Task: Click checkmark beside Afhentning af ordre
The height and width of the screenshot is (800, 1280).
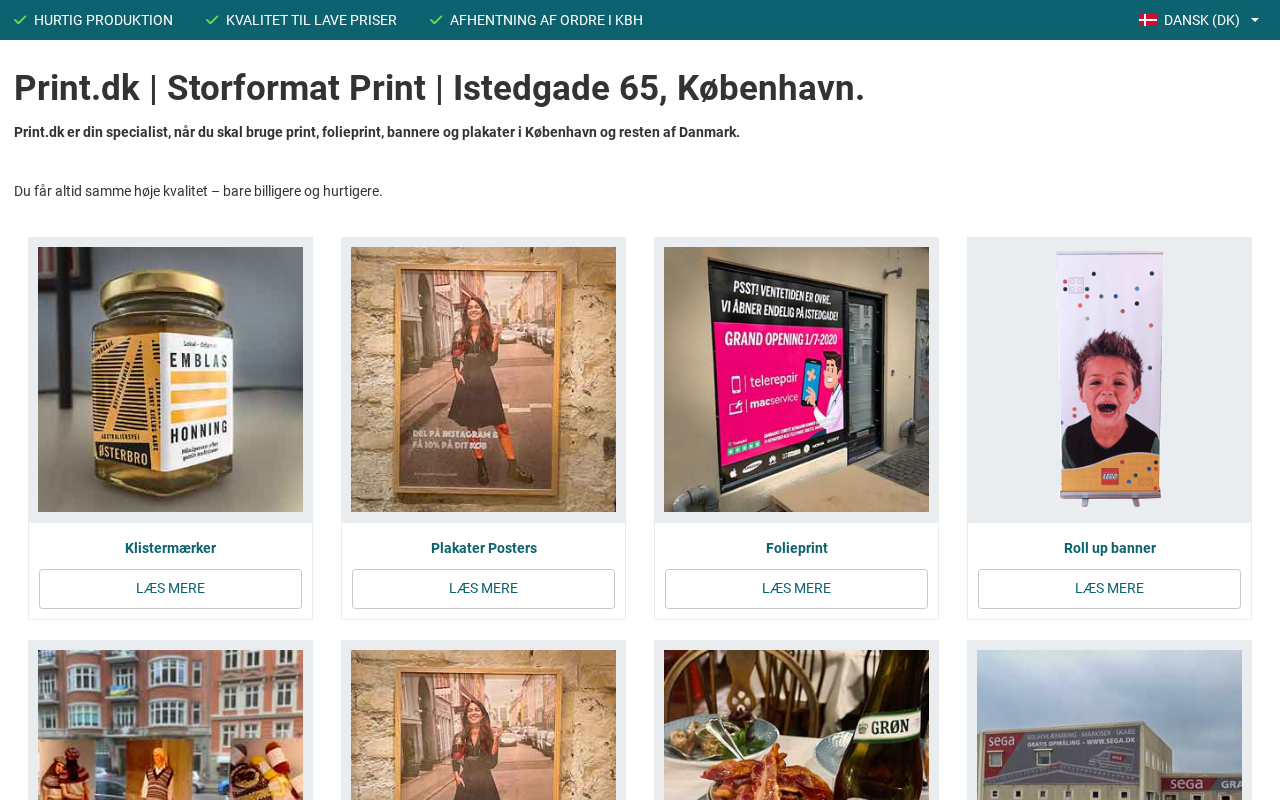Action: 436,20
